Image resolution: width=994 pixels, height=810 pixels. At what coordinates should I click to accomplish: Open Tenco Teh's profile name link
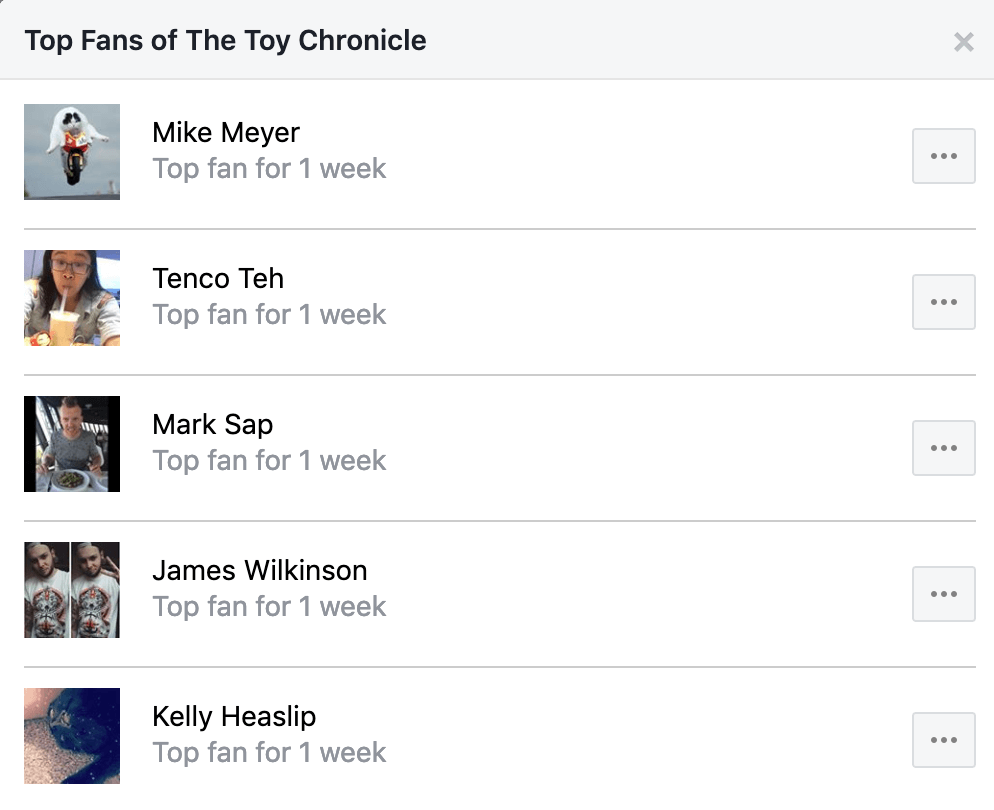218,279
